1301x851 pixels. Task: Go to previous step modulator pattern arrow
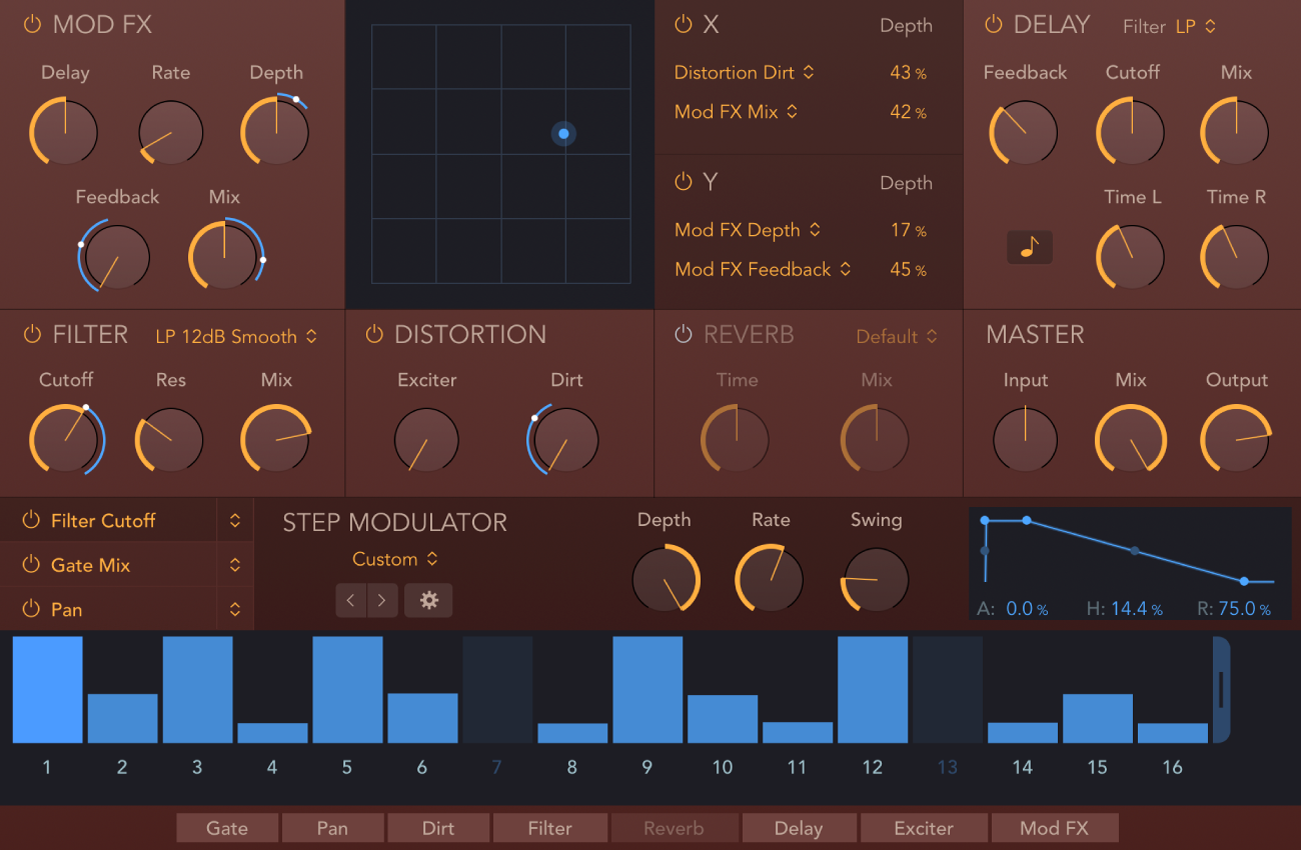tap(351, 600)
